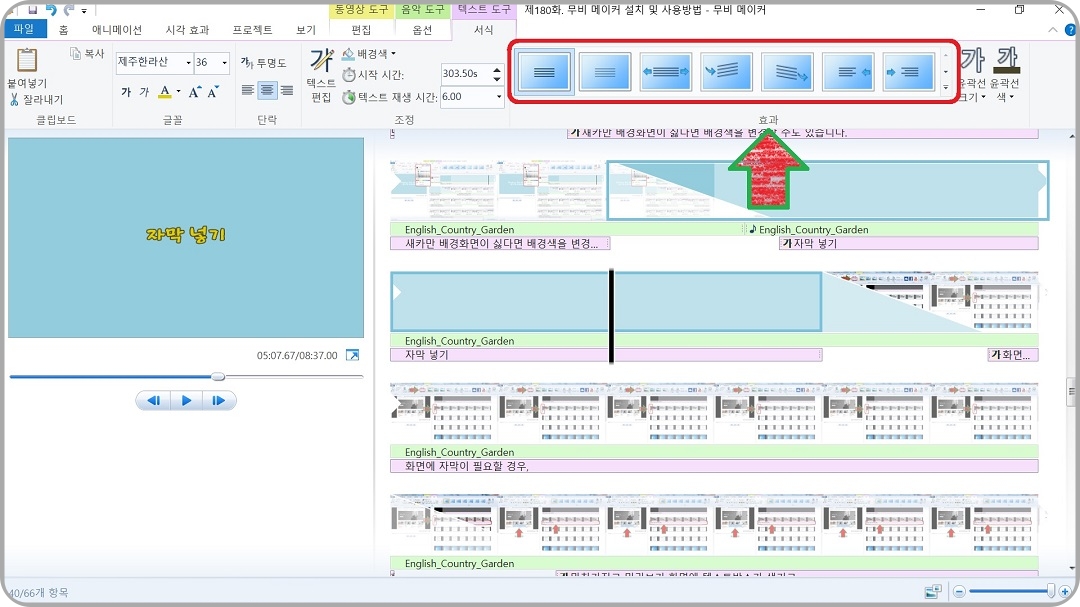Click the zoom slider handle in status bar

[1050, 590]
